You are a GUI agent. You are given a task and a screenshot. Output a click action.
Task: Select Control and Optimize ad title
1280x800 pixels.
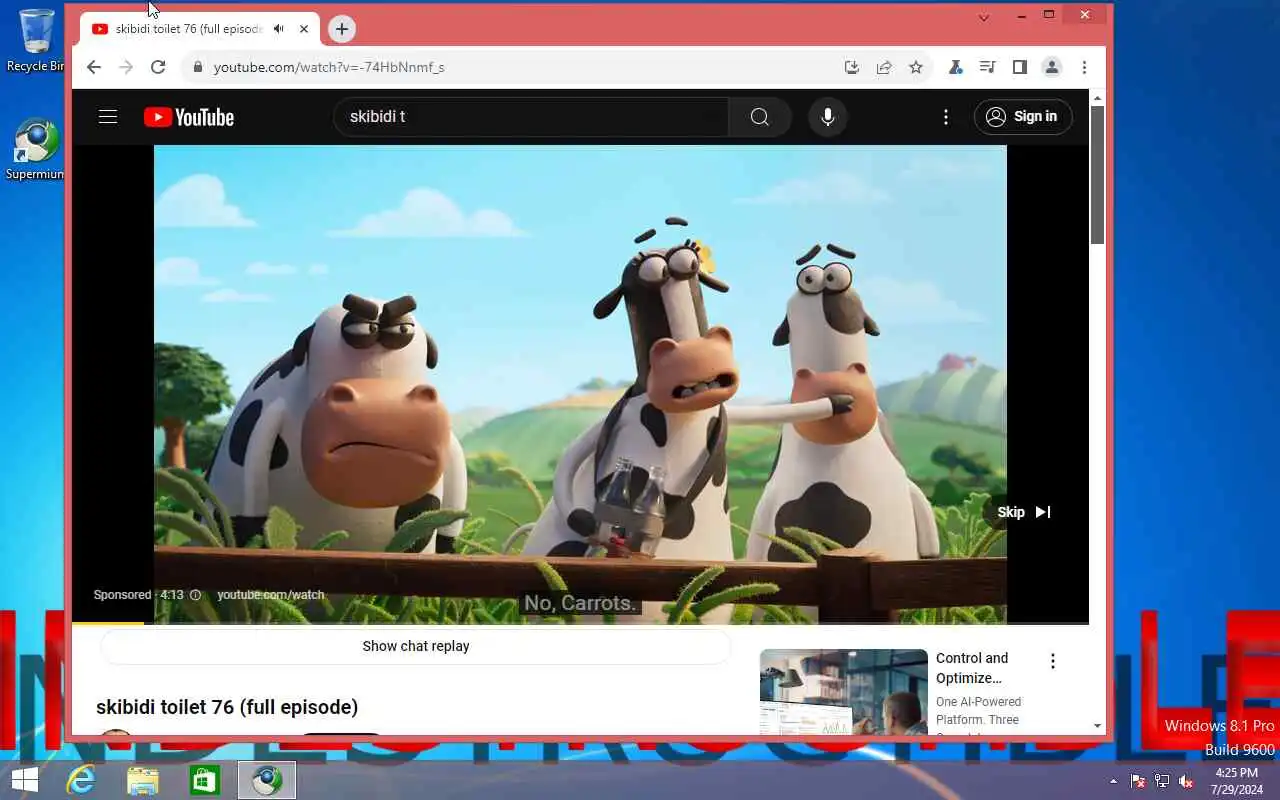coord(972,668)
